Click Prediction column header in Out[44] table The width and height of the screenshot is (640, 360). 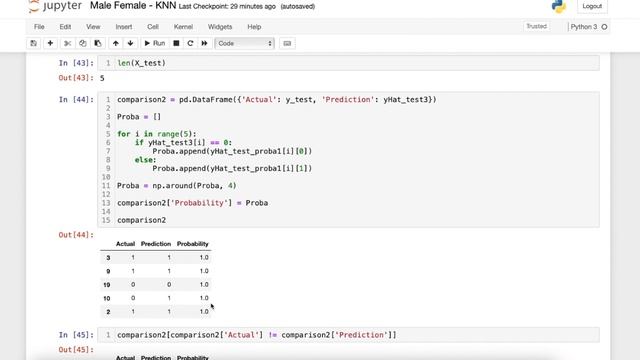156,244
